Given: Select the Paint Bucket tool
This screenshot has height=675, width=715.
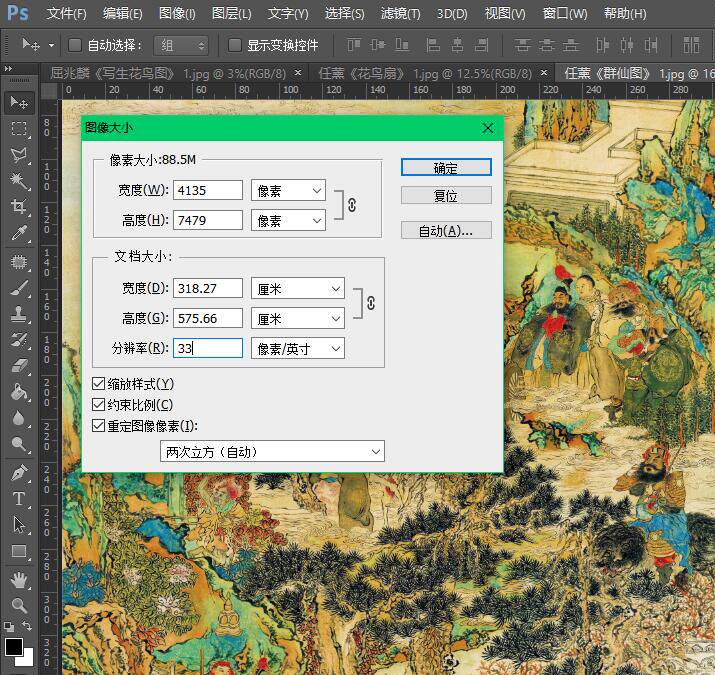Looking at the screenshot, I should pos(19,392).
